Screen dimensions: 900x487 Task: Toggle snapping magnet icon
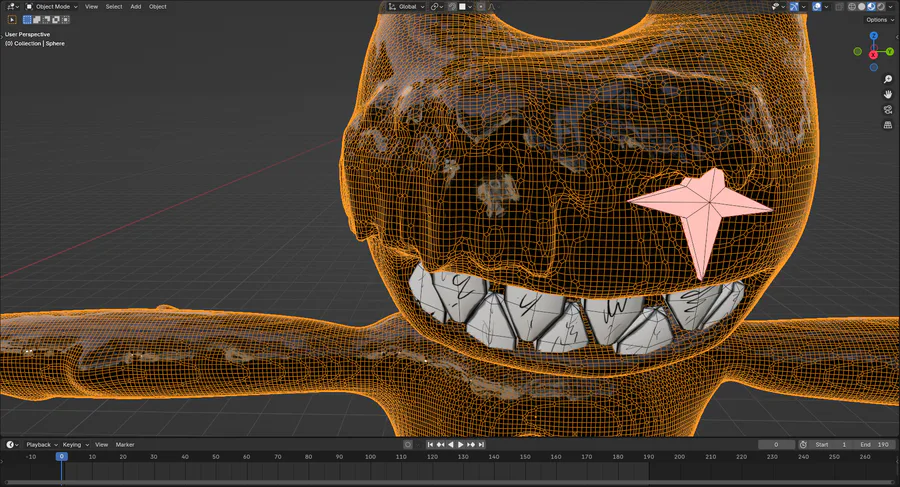click(453, 6)
